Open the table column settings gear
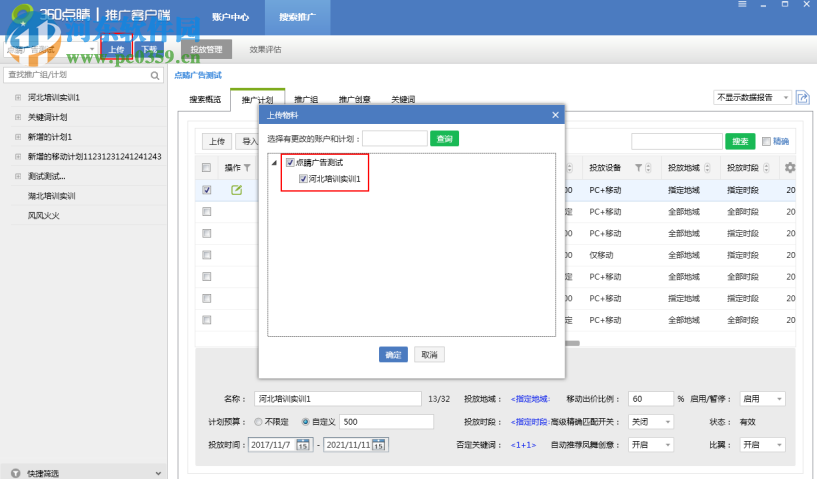817x479 pixels. pyautogui.click(x=790, y=168)
